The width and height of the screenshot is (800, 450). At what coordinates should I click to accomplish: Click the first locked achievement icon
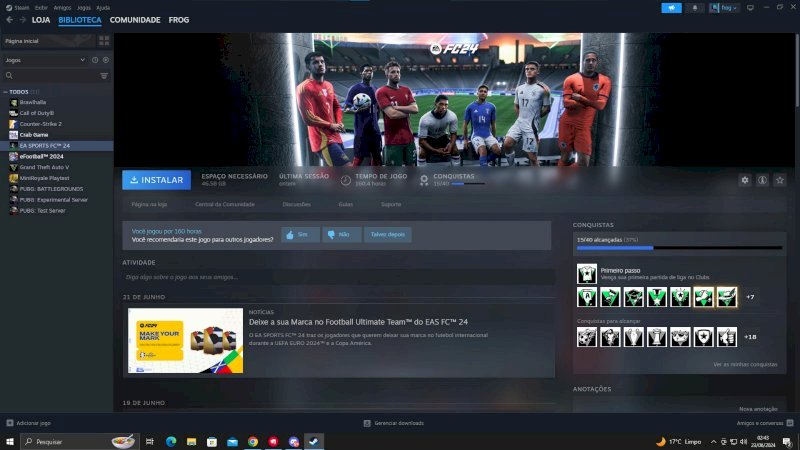[x=587, y=337]
